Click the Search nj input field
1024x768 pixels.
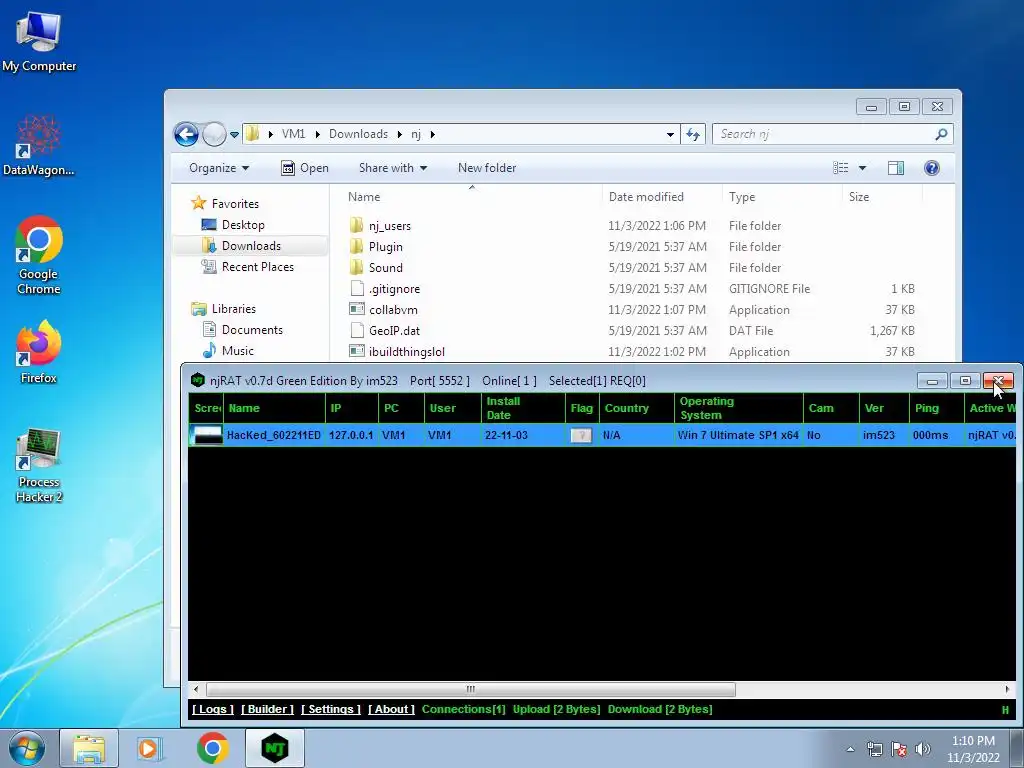pyautogui.click(x=823, y=134)
